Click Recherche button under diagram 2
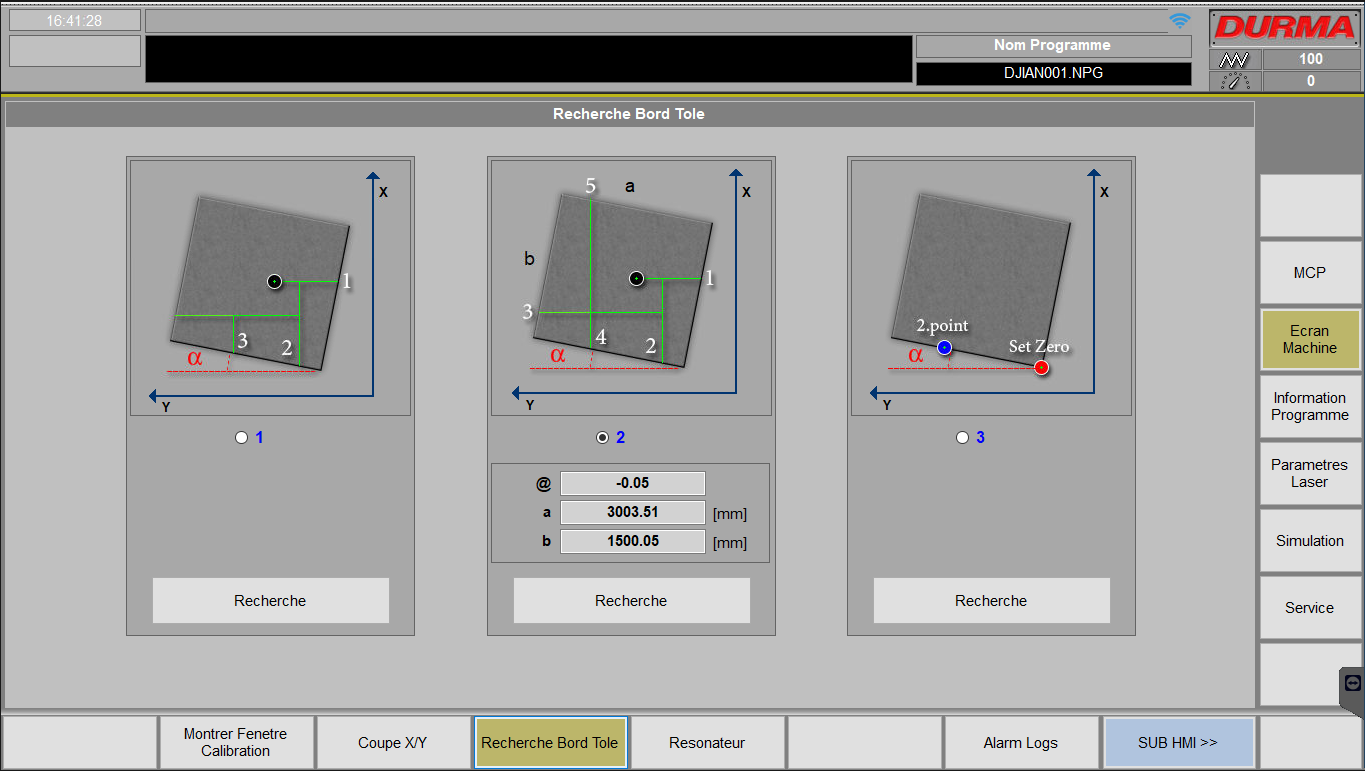The height and width of the screenshot is (771, 1365). pyautogui.click(x=631, y=600)
